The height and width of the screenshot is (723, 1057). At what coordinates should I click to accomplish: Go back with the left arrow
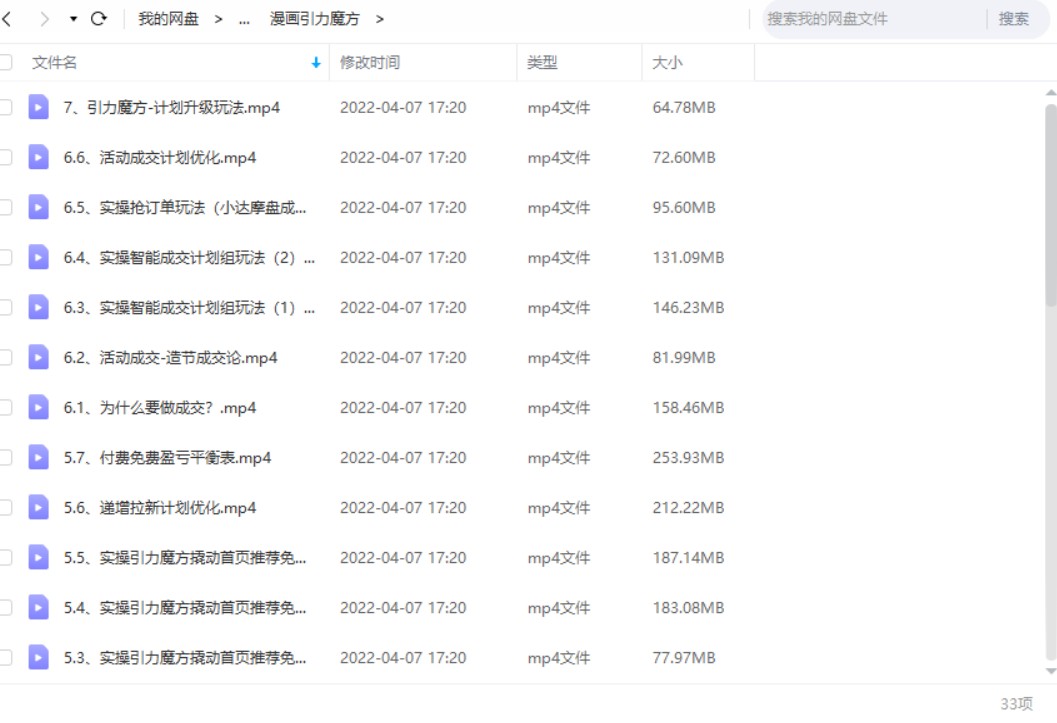7,19
